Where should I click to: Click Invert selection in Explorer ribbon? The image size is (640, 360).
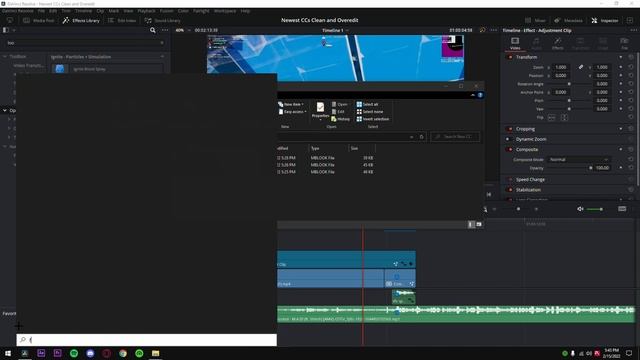click(x=373, y=119)
